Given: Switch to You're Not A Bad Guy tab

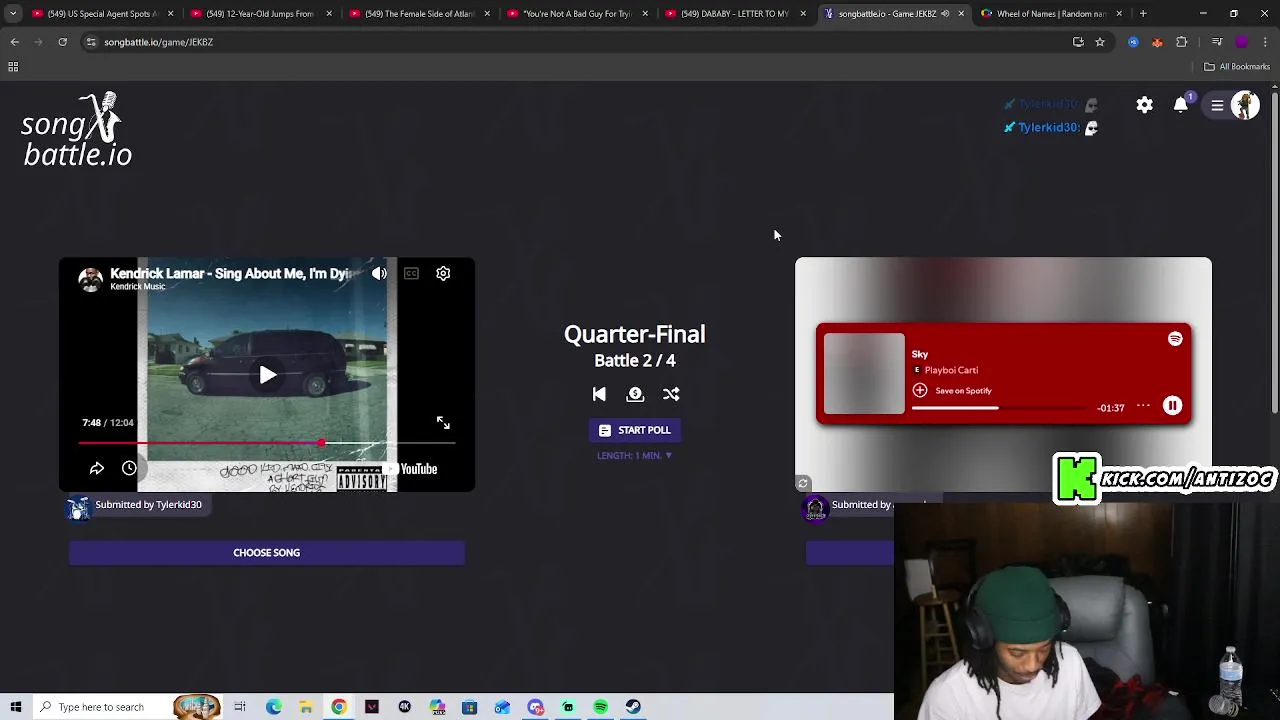Looking at the screenshot, I should pyautogui.click(x=578, y=14).
